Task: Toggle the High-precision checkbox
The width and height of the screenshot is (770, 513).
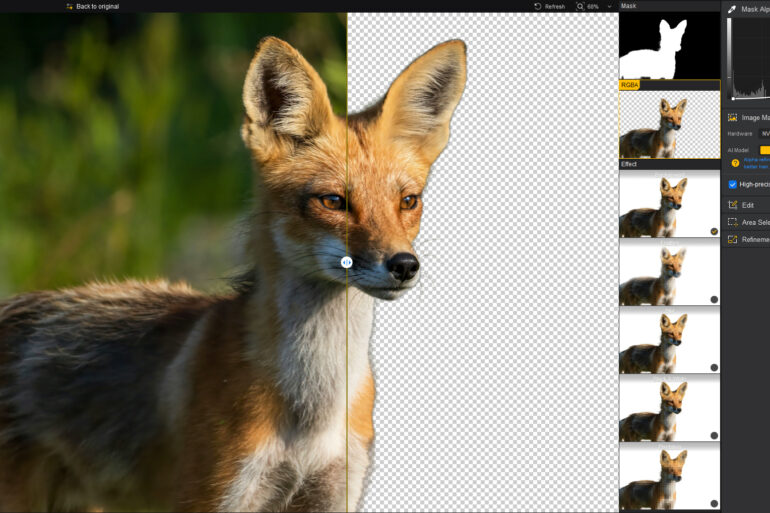Action: tap(732, 184)
